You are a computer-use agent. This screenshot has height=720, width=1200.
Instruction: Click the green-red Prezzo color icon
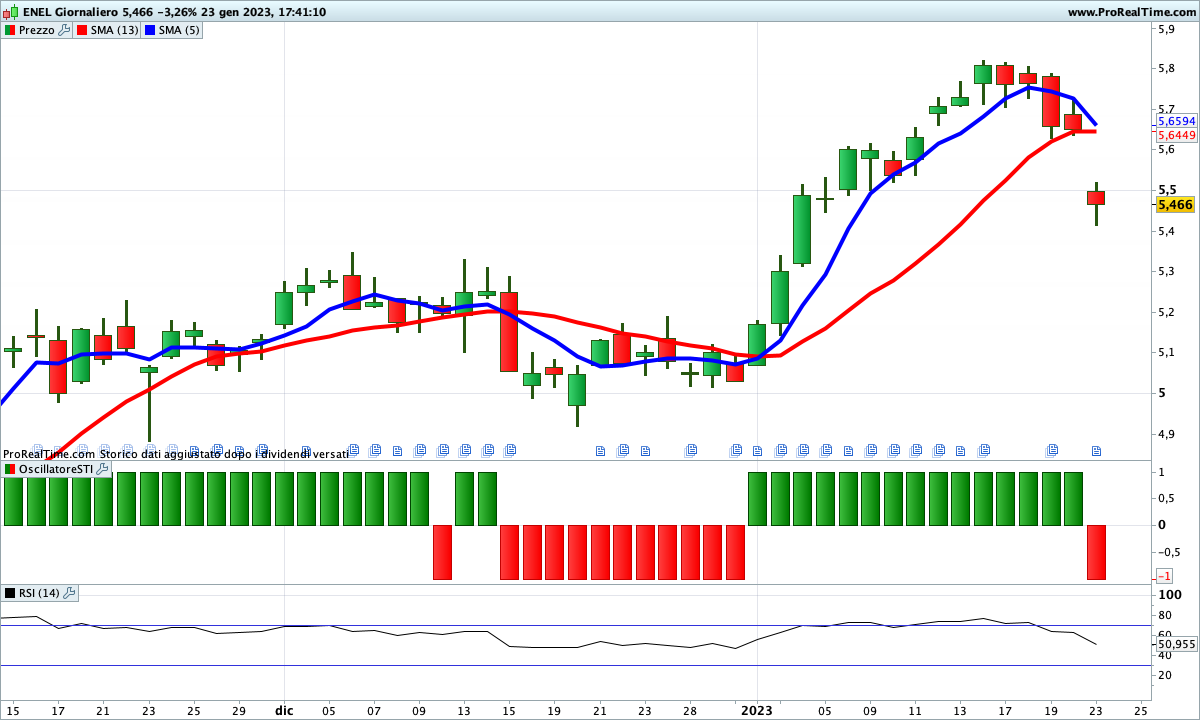(x=10, y=30)
